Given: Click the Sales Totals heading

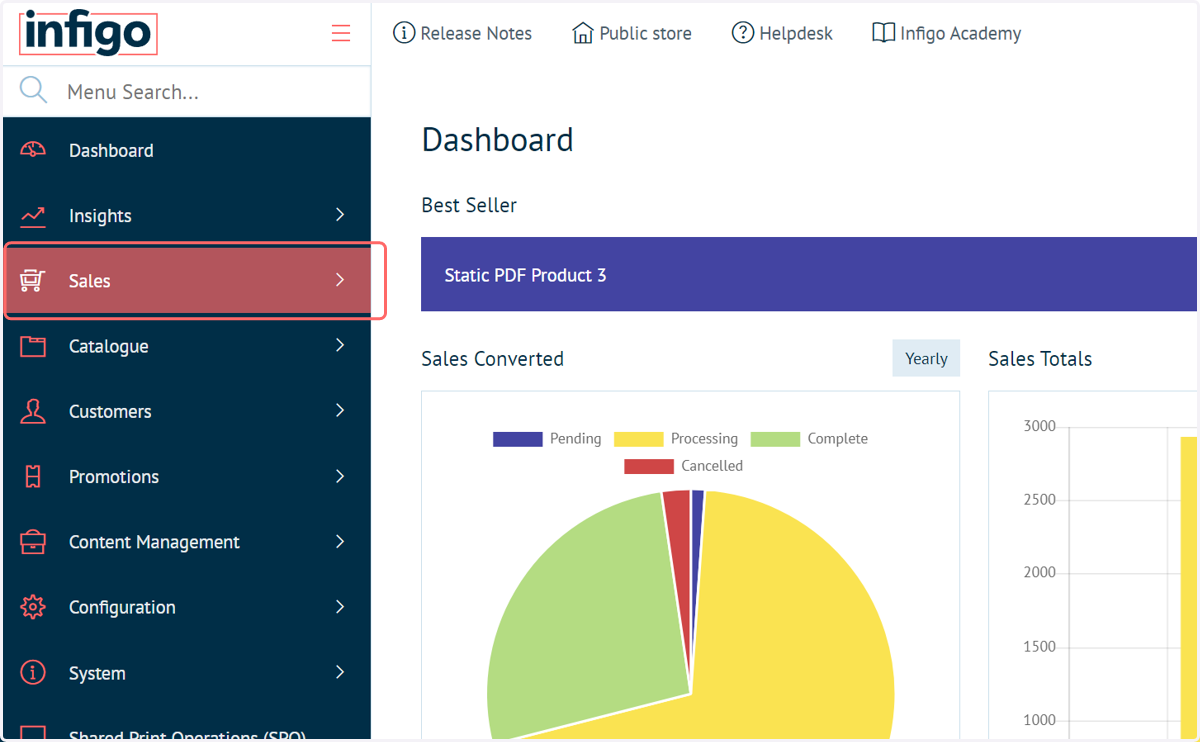Looking at the screenshot, I should click(x=1040, y=358).
